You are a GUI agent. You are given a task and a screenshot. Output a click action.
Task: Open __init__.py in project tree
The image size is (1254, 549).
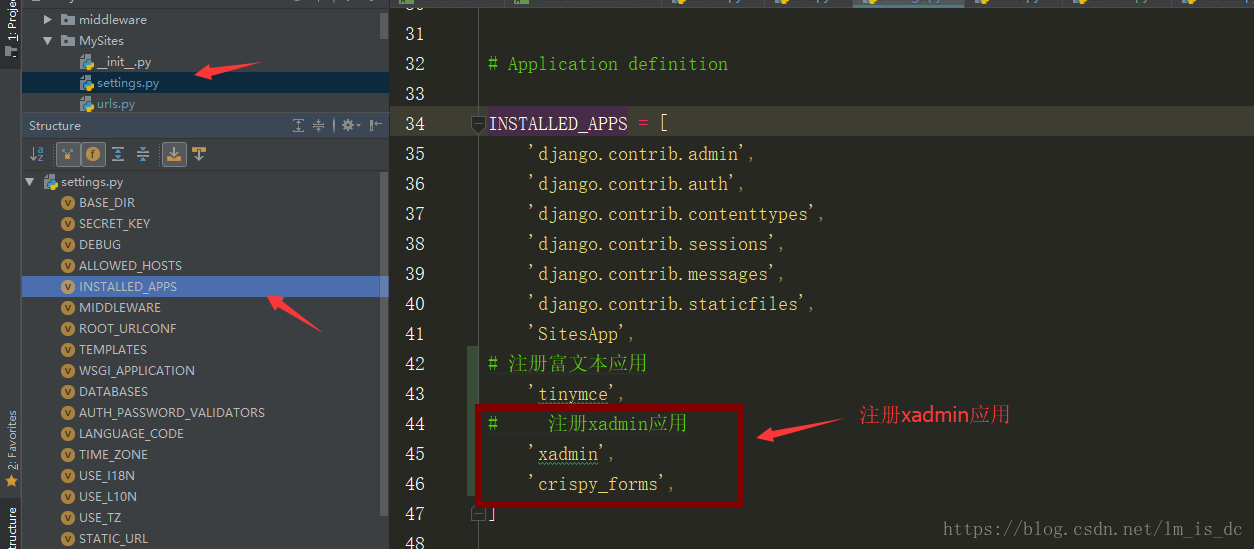pos(124,62)
